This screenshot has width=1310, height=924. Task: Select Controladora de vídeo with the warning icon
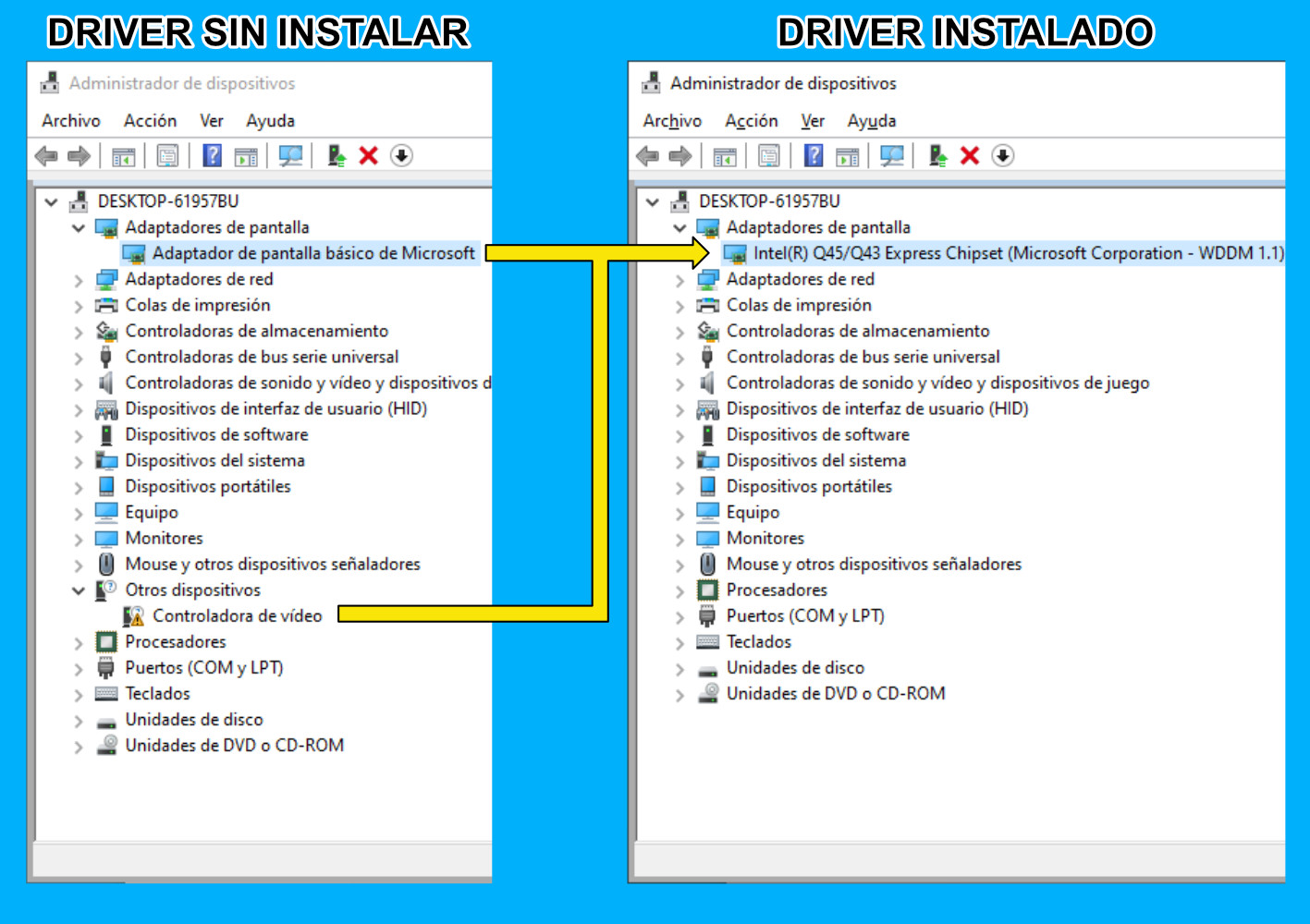[237, 615]
